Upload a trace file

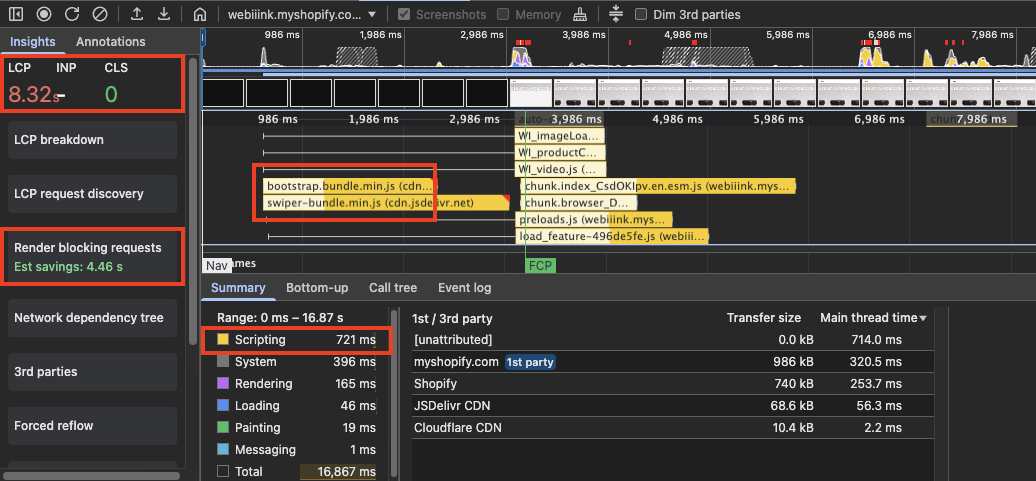click(x=137, y=15)
